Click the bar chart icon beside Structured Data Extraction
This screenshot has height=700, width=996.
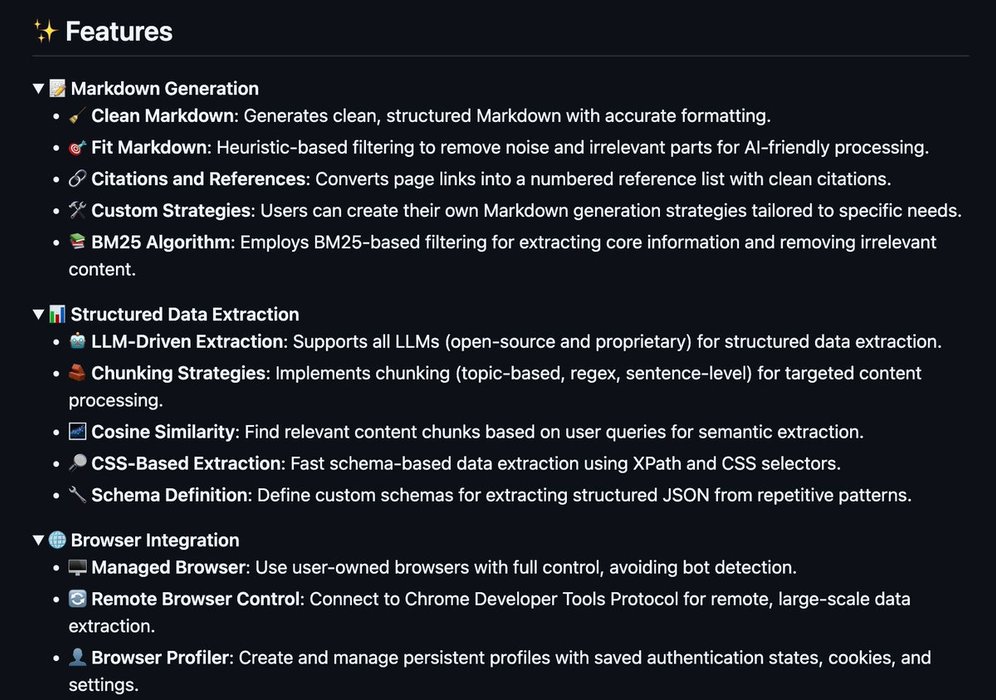point(58,314)
